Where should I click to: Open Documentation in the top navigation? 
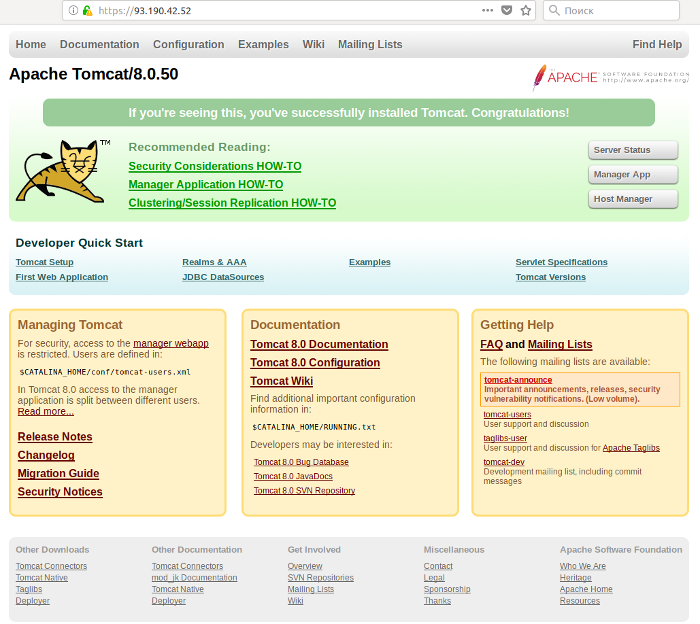100,44
